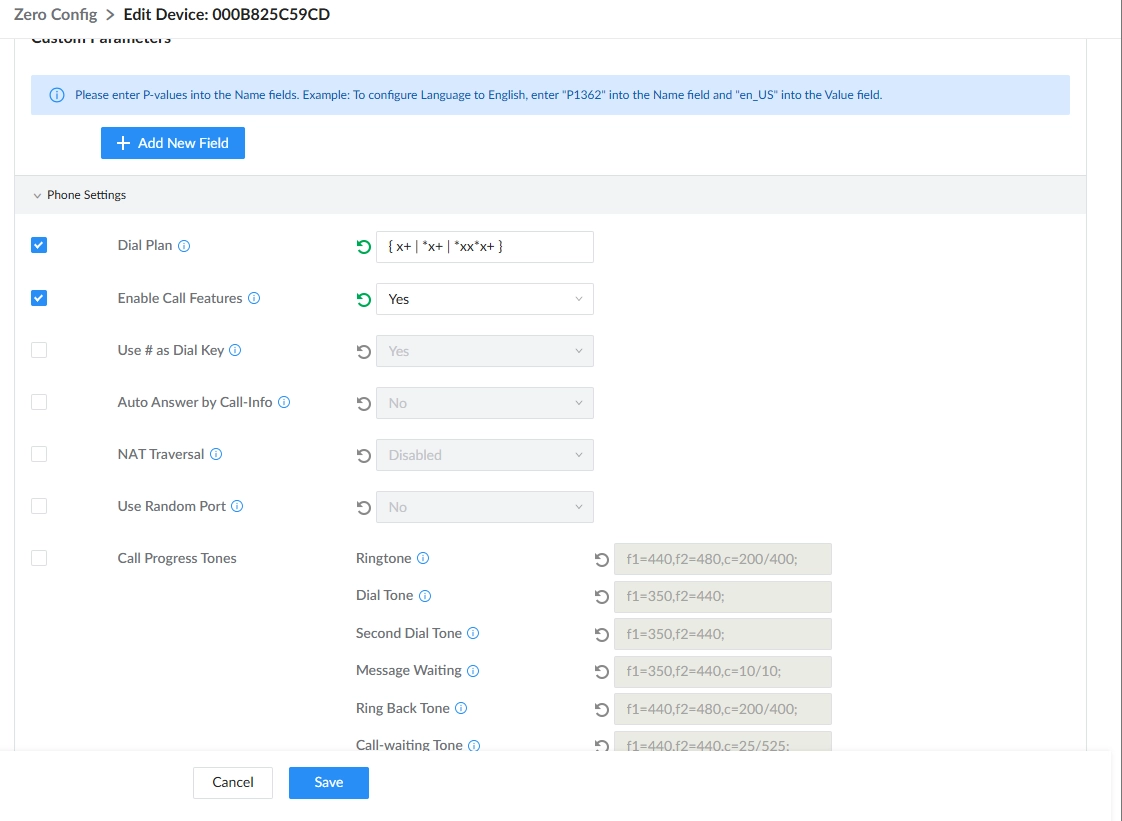The height and width of the screenshot is (821, 1122).
Task: Click the Second Dial Tone value field
Action: [723, 634]
